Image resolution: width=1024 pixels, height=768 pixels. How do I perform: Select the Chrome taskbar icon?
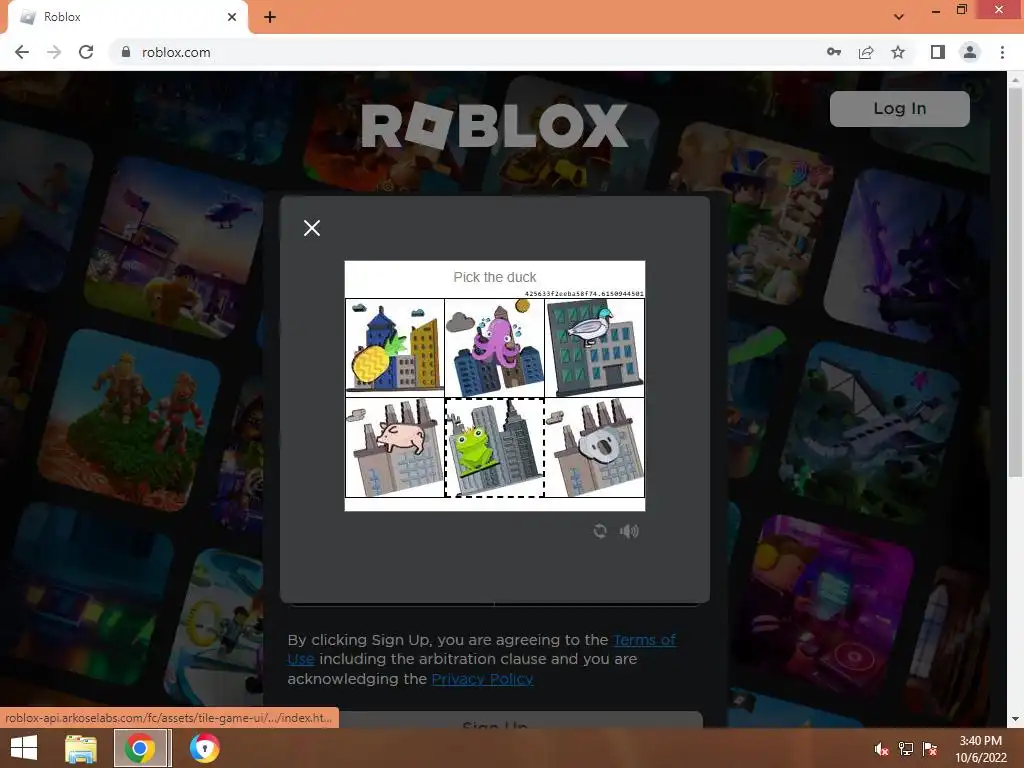(x=140, y=748)
